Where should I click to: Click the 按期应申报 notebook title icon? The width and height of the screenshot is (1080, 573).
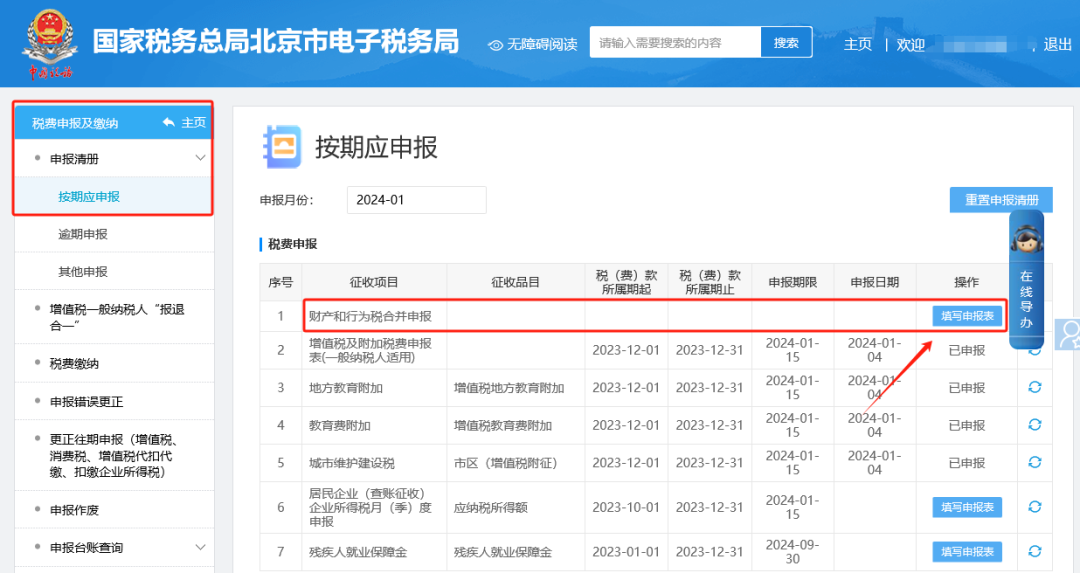click(x=281, y=147)
